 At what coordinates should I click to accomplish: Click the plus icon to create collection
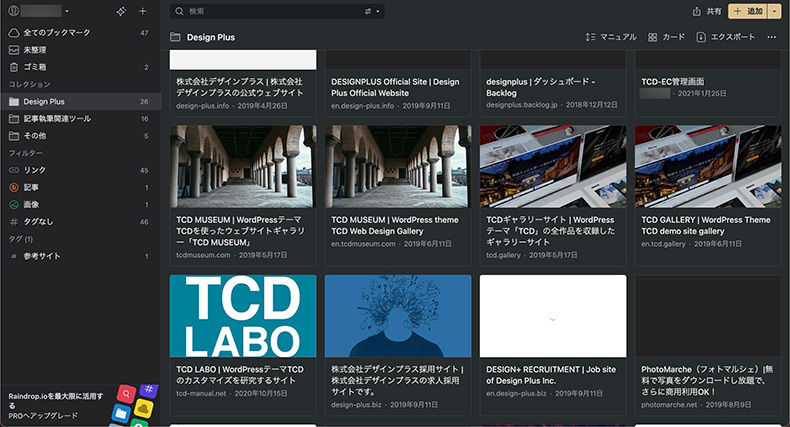143,11
